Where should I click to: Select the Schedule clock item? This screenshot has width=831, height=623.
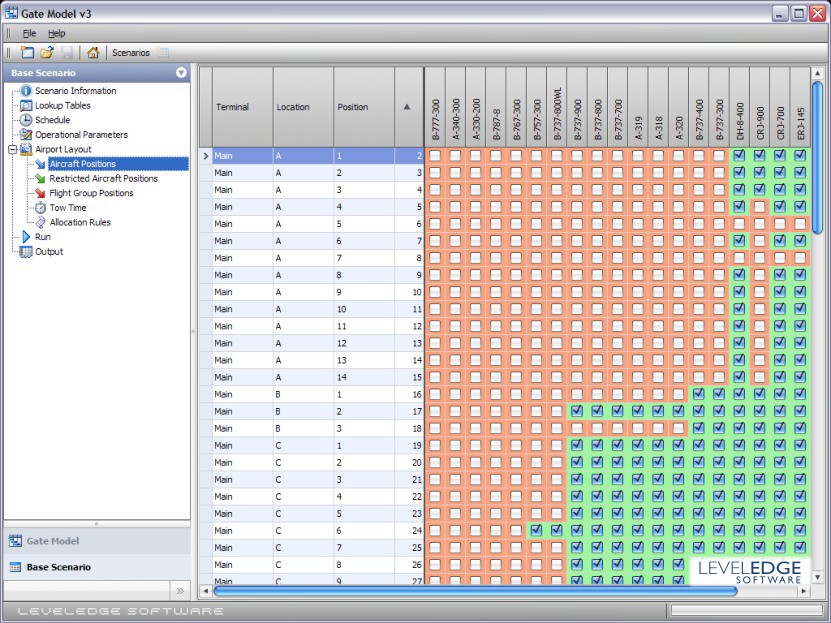[52, 120]
